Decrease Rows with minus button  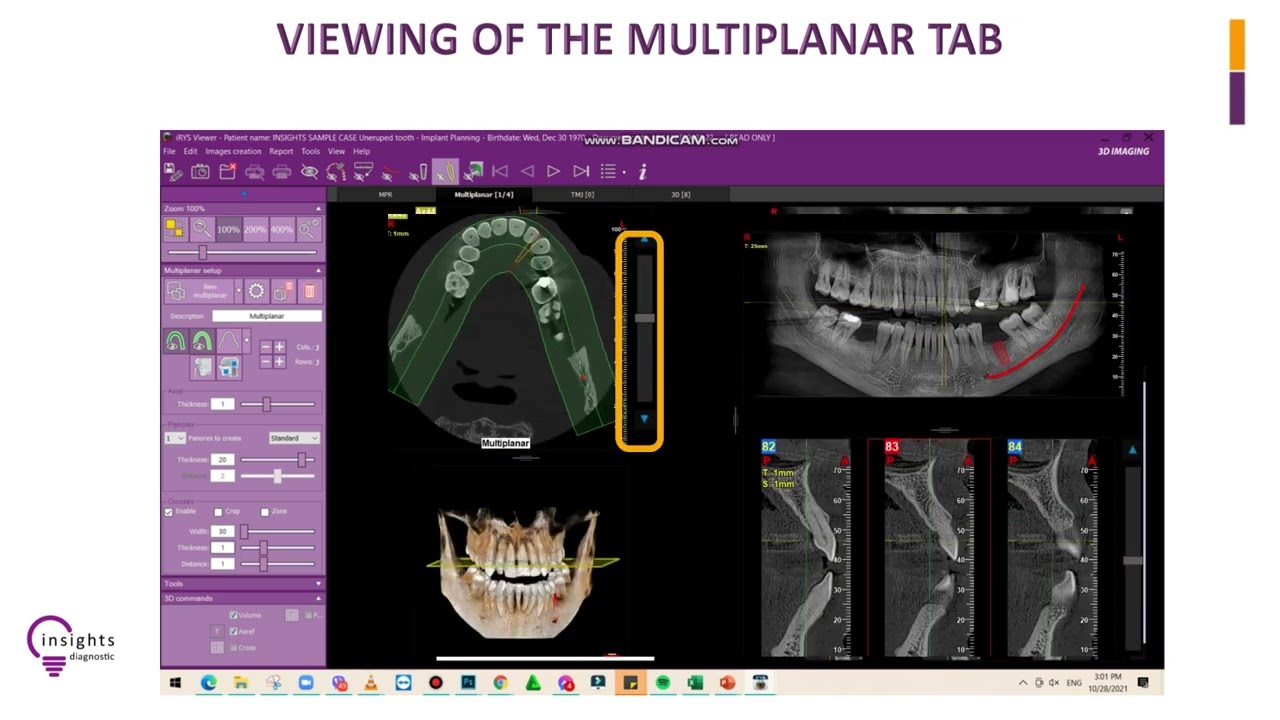tap(265, 362)
